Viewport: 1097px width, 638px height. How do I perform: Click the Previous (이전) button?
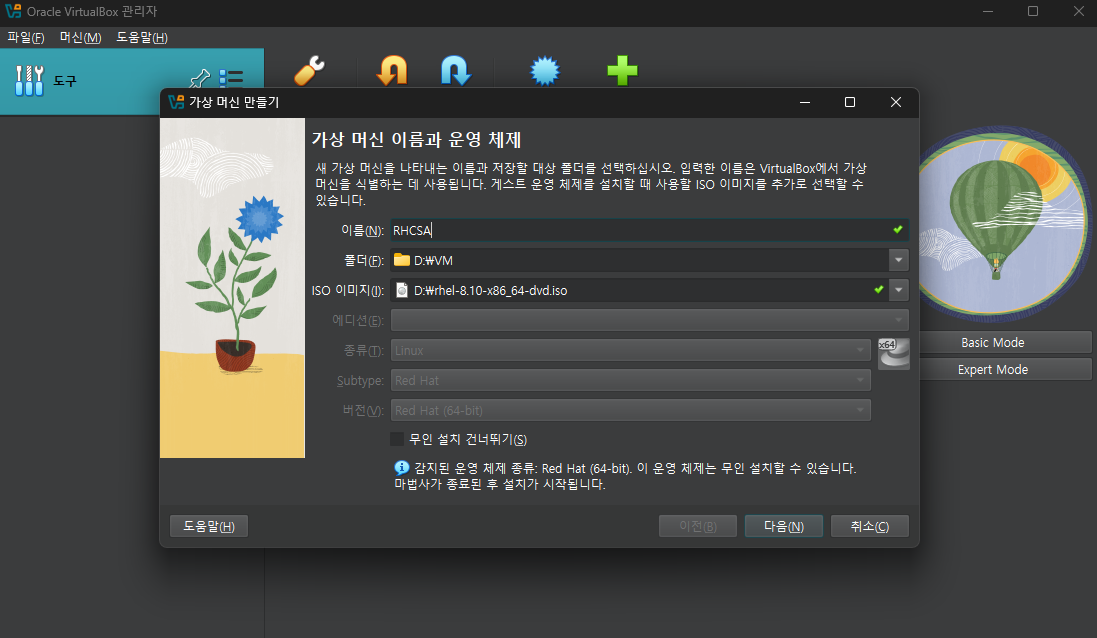pos(698,526)
